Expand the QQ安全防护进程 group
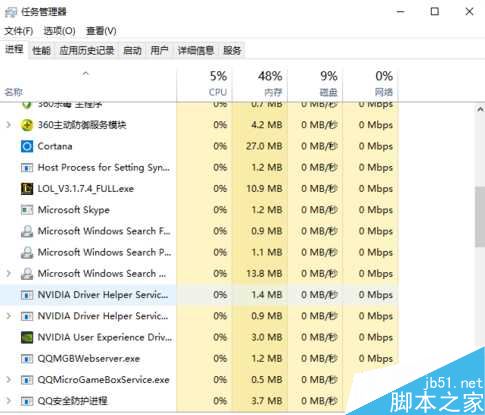485x415 pixels. tap(9, 401)
